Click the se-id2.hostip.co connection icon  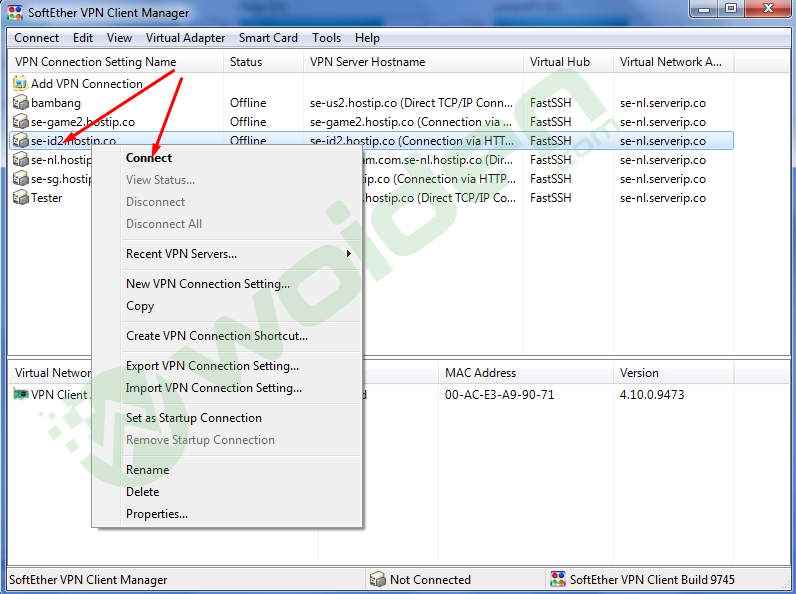pos(20,141)
